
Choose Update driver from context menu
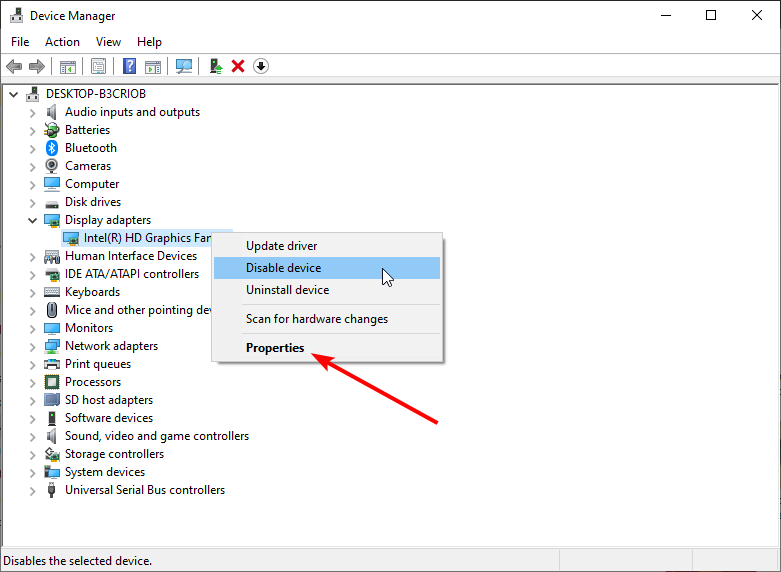327,246
